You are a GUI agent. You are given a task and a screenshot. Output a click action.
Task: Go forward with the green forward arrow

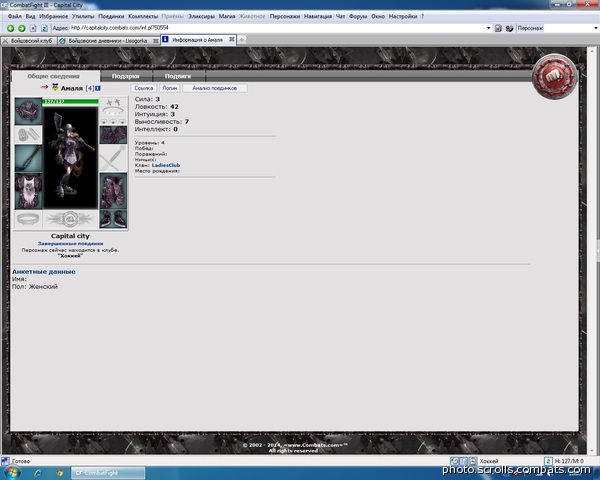coord(22,28)
